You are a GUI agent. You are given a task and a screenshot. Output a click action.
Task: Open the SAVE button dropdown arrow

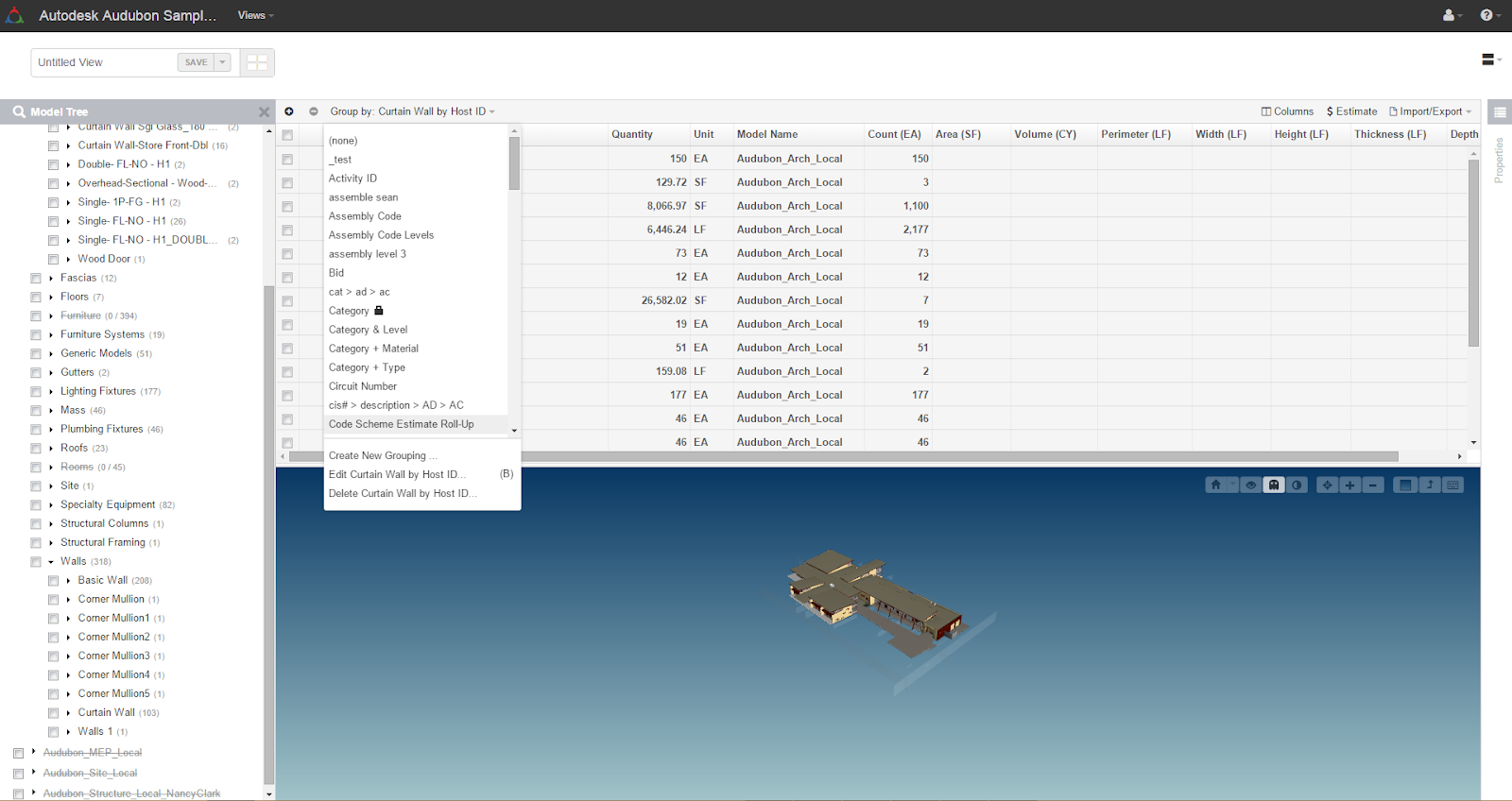click(x=223, y=62)
